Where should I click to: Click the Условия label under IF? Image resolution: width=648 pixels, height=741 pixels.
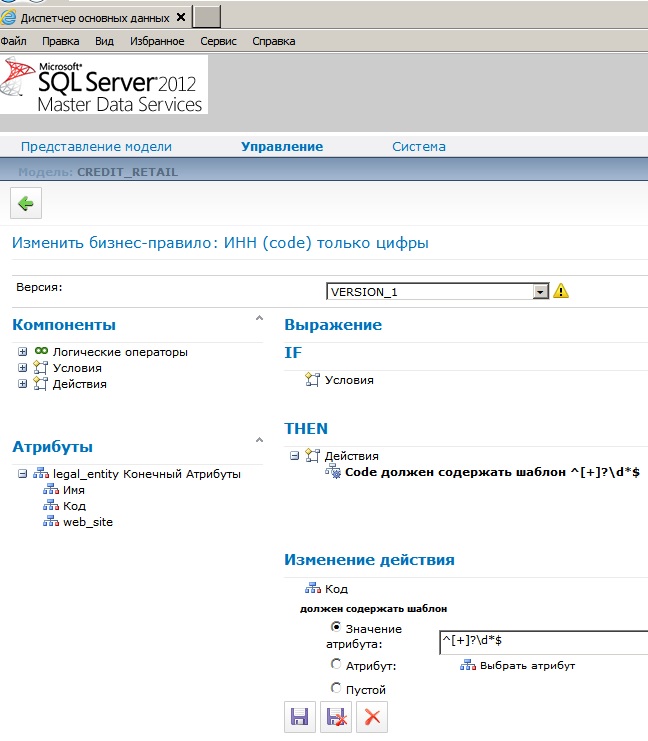click(x=349, y=380)
